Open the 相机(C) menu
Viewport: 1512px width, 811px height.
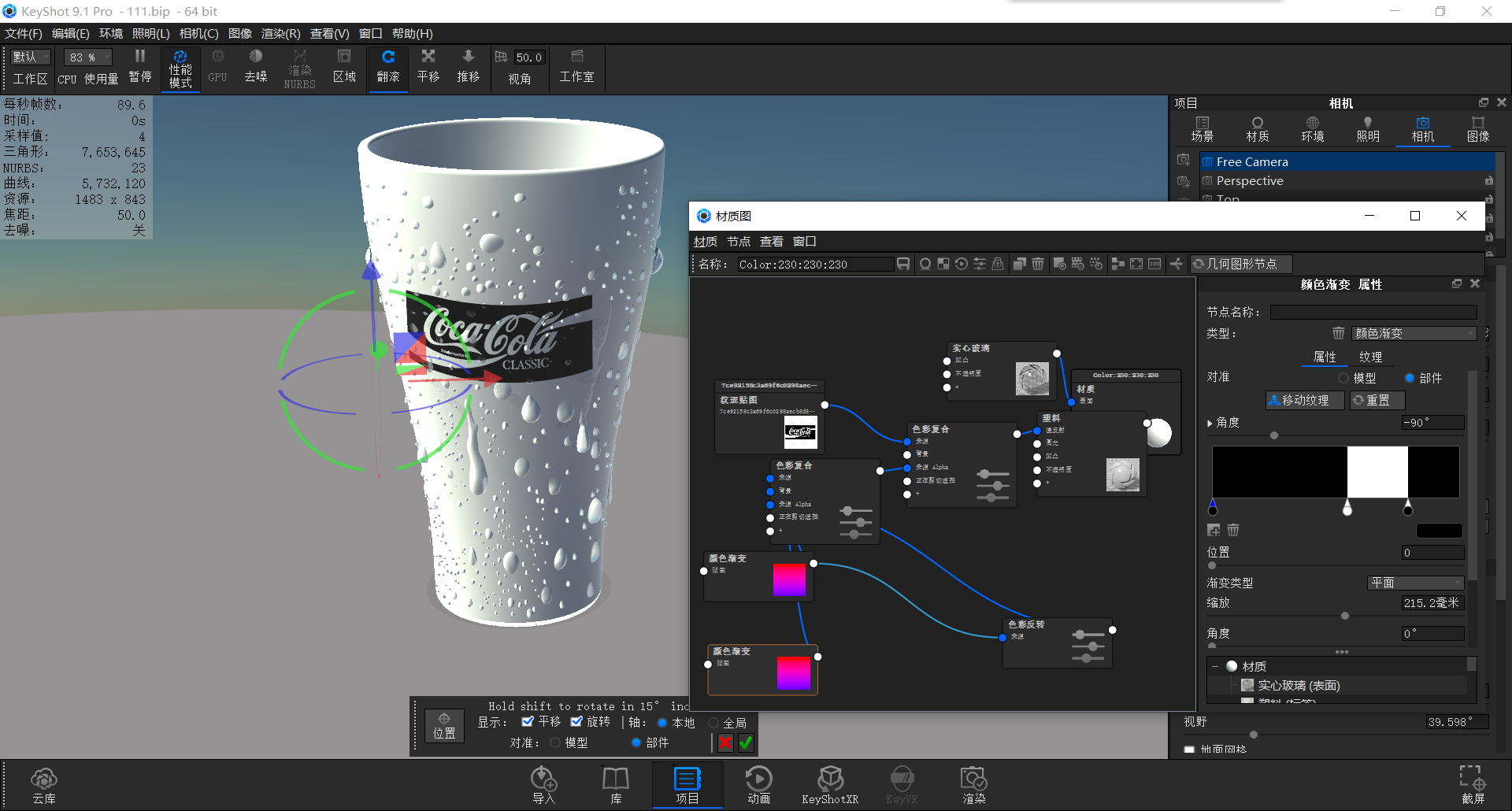click(x=198, y=33)
